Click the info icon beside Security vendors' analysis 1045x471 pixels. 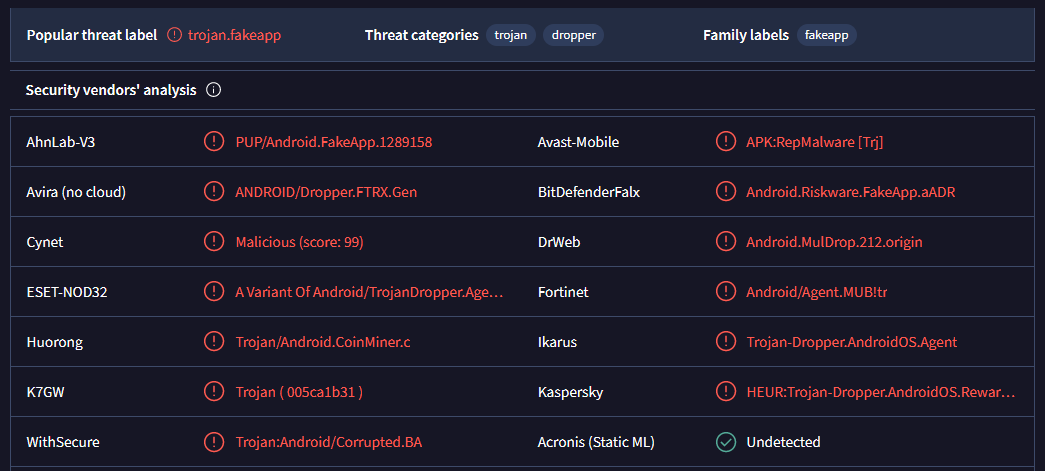(213, 90)
